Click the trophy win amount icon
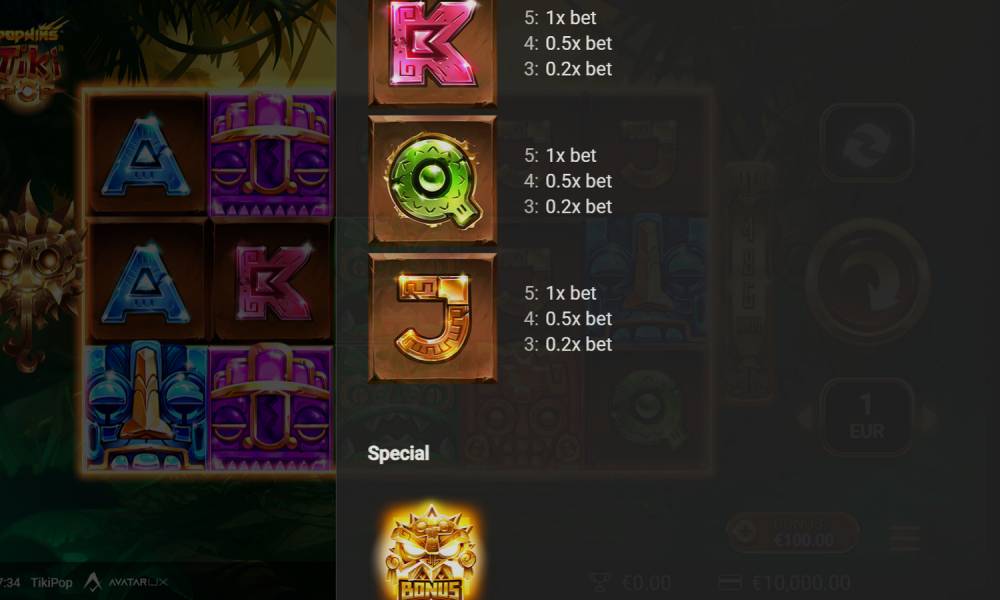The image size is (1000, 600). tap(599, 582)
